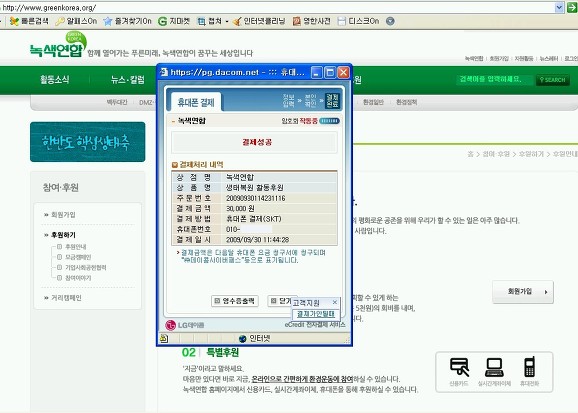Open 뉴스레터 link in top-right header
The image size is (578, 413).
[x=549, y=59]
